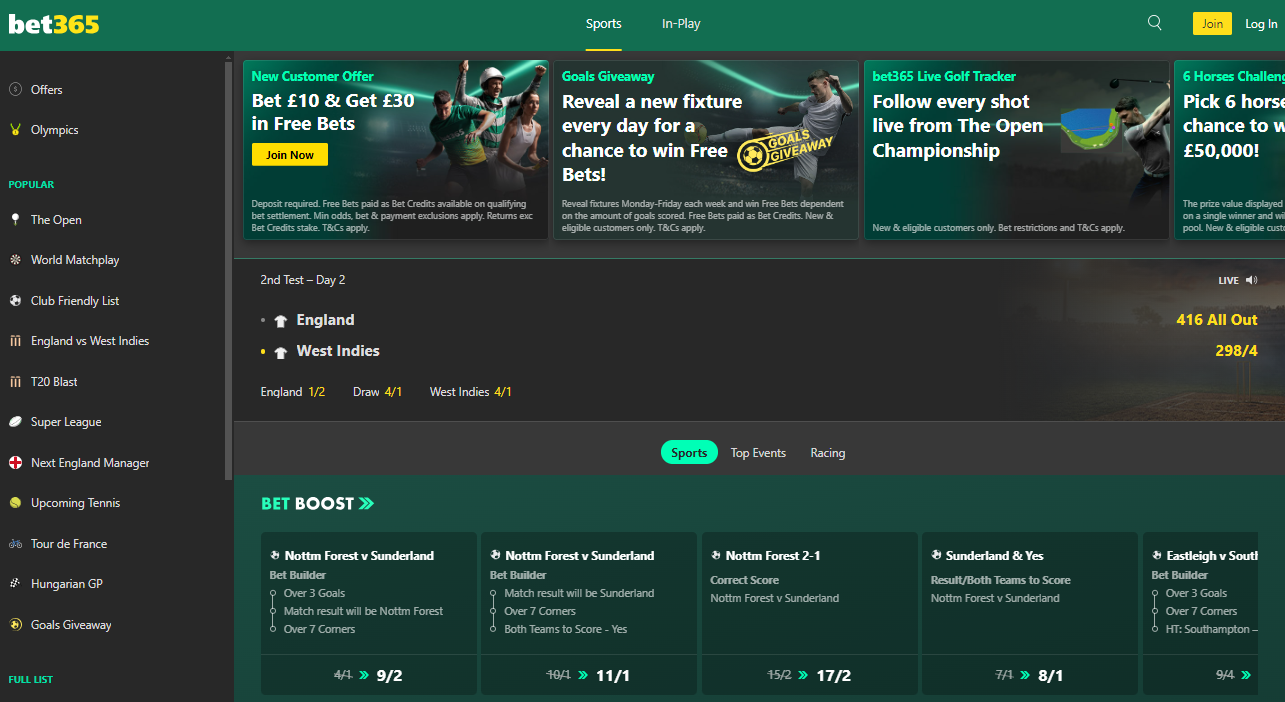
Task: Open the bet365 Live Golf Tracker banner
Action: [x=1016, y=150]
